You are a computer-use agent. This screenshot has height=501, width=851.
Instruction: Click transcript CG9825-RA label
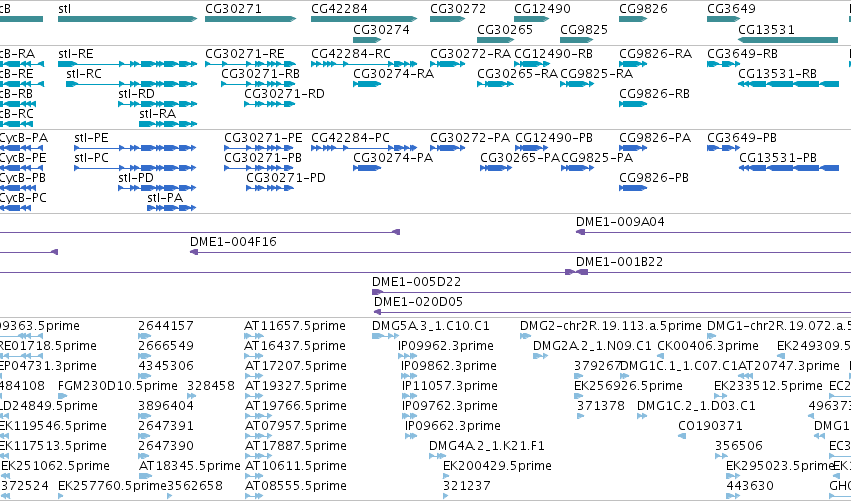coord(596,74)
